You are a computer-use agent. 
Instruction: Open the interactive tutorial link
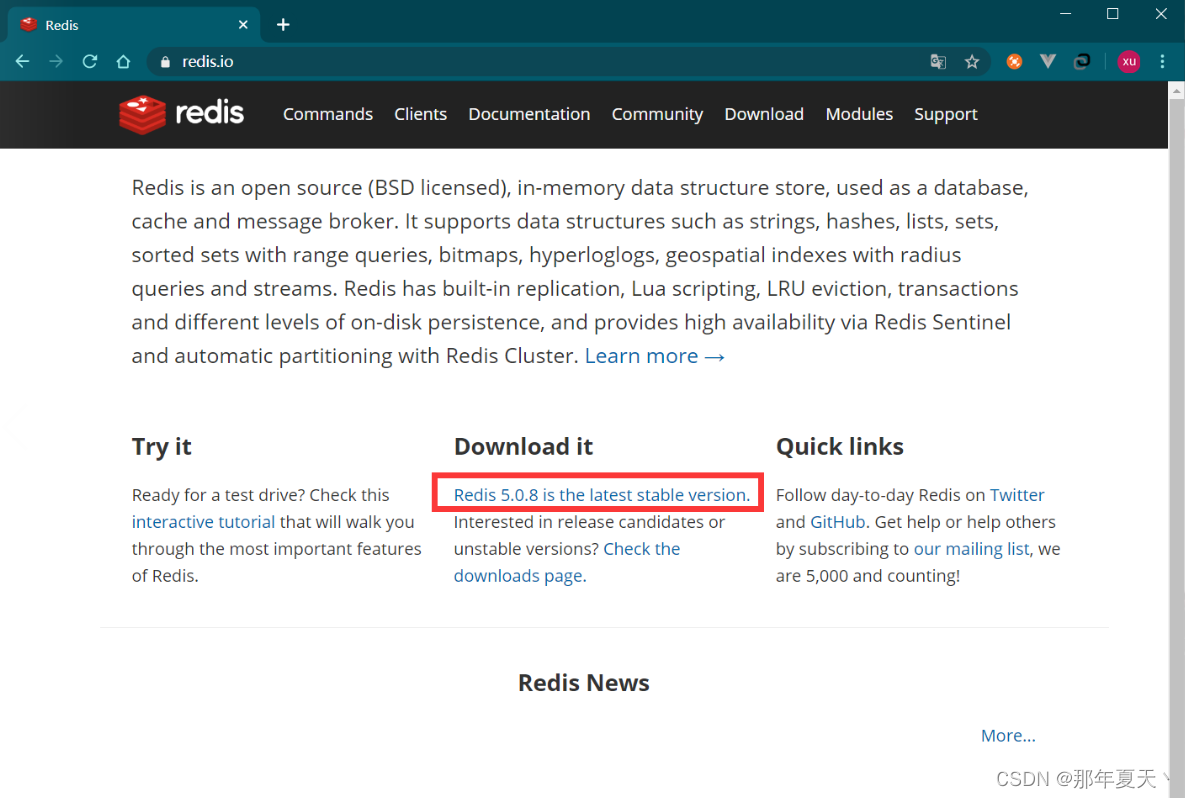pos(203,521)
